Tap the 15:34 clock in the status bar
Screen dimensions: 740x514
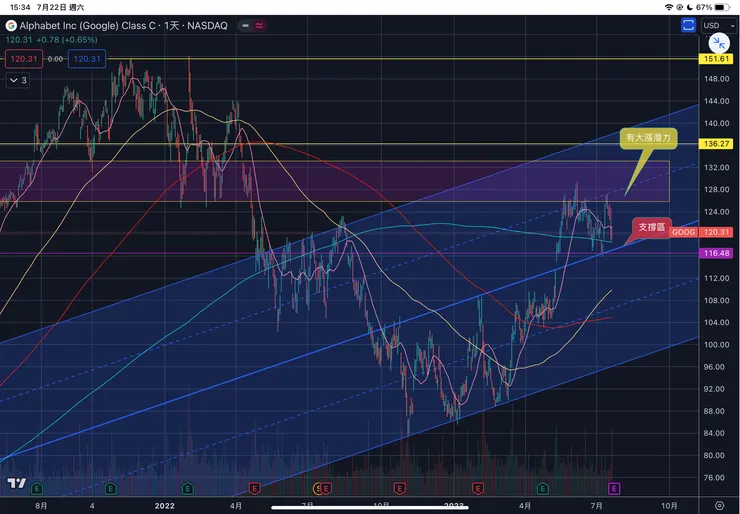pos(19,7)
